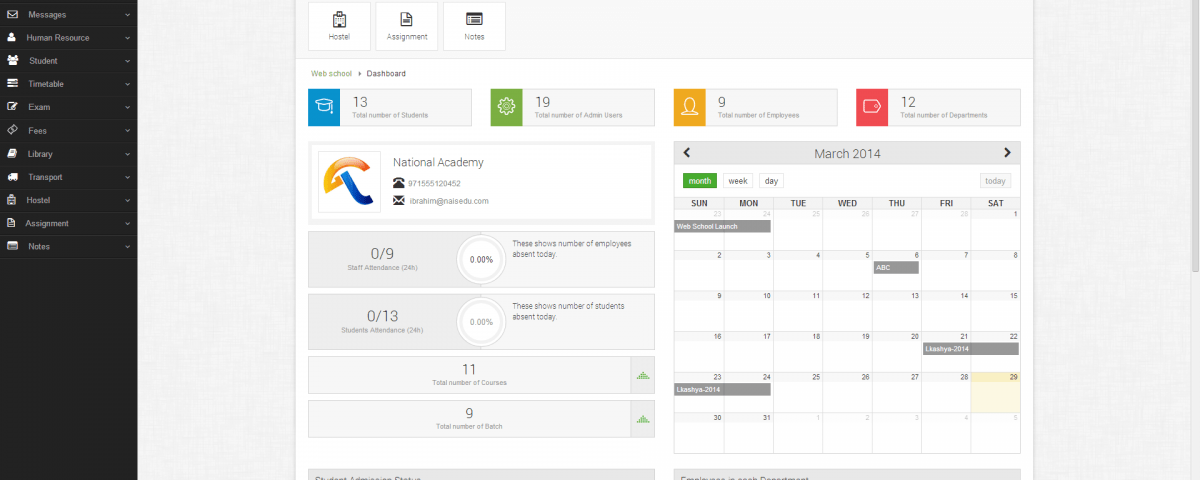Expand the Fees menu chevron

pyautogui.click(x=127, y=131)
